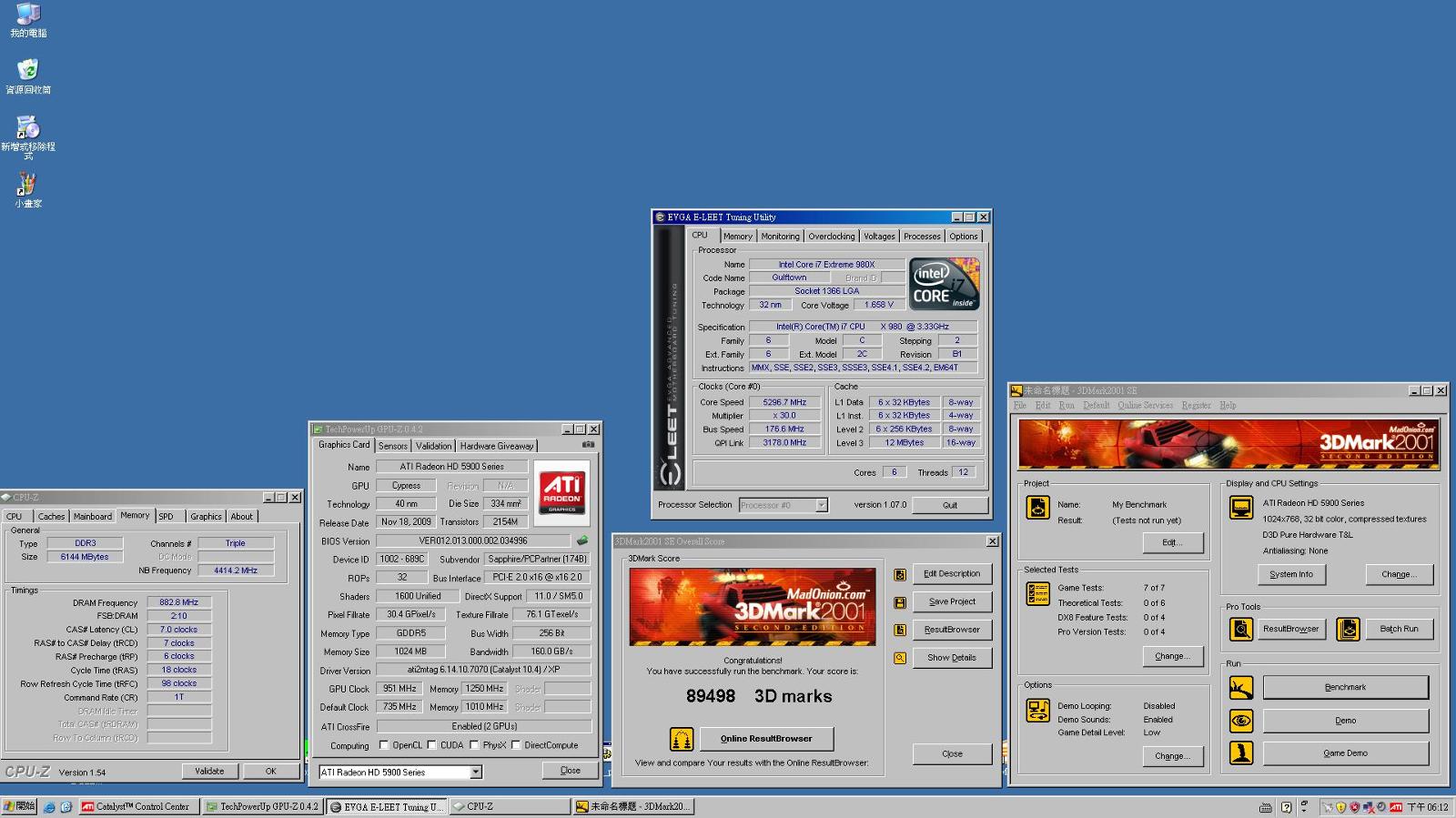Click the ATI Radeon logo in GPU-Z

(561, 491)
